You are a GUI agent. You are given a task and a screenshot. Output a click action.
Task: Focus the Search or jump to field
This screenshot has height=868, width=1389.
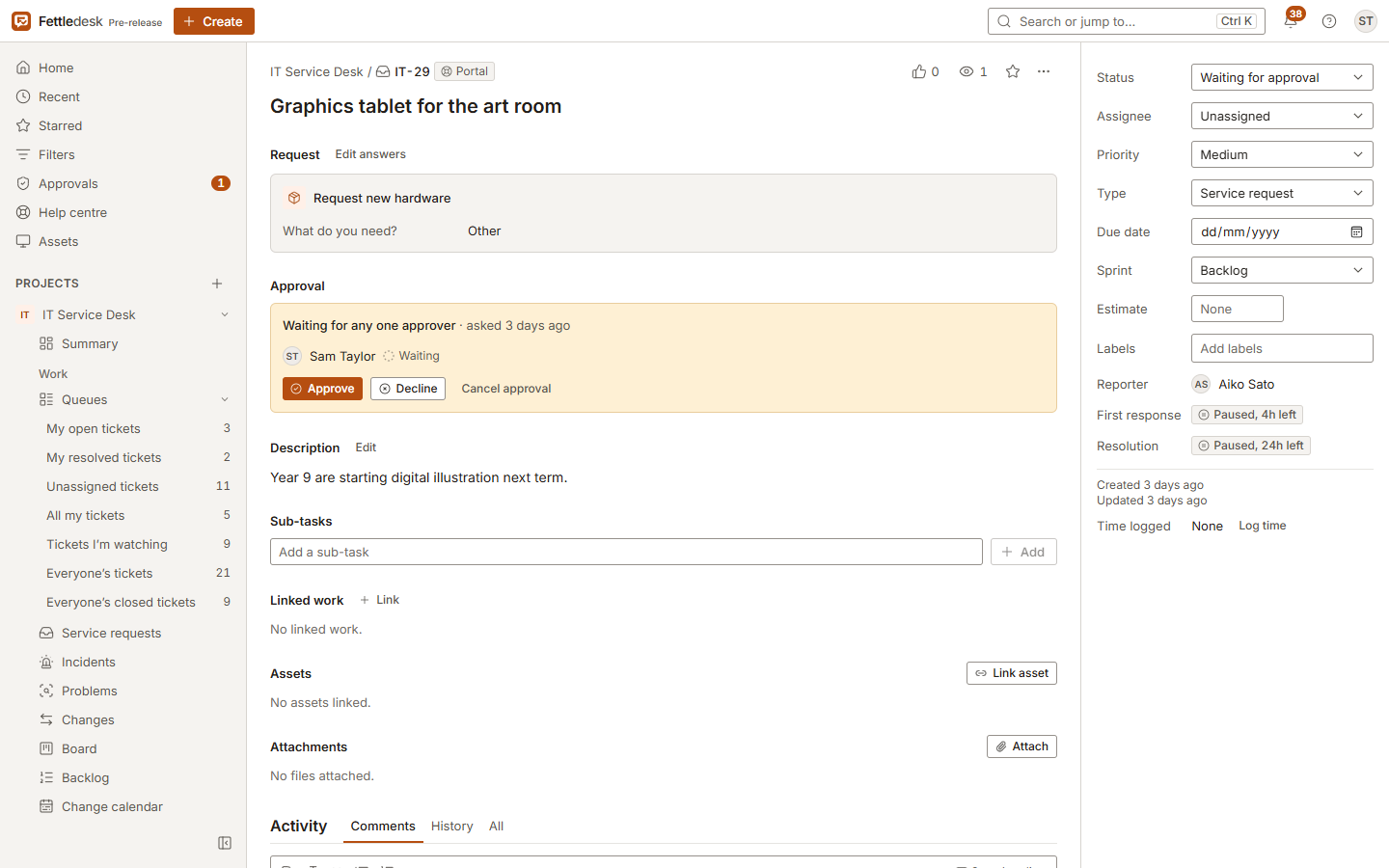point(1126,21)
